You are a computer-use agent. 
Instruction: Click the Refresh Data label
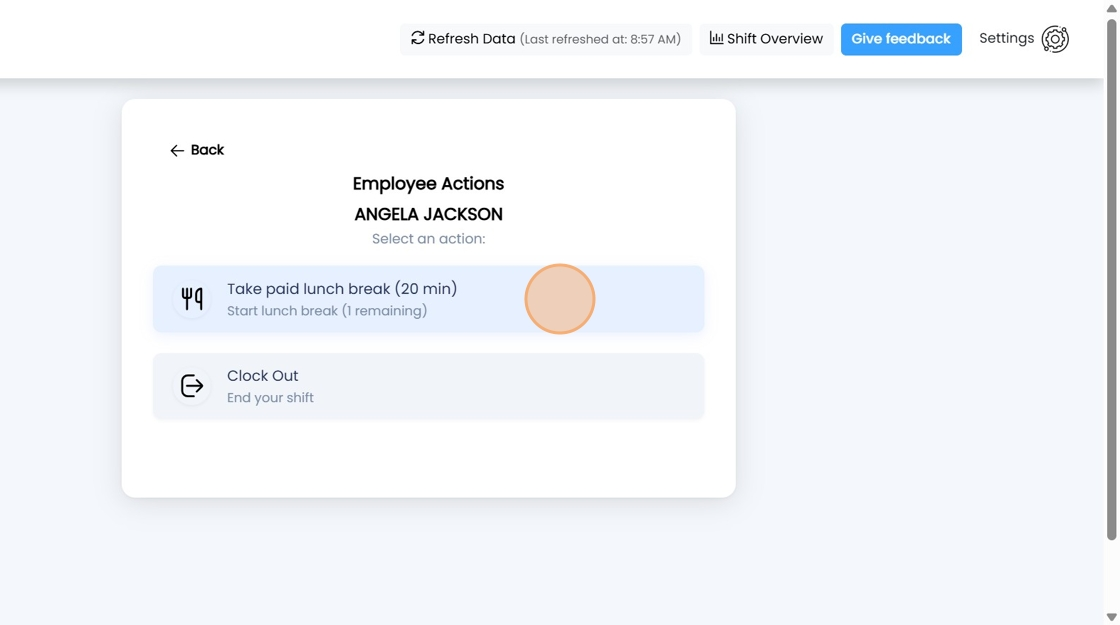(471, 39)
